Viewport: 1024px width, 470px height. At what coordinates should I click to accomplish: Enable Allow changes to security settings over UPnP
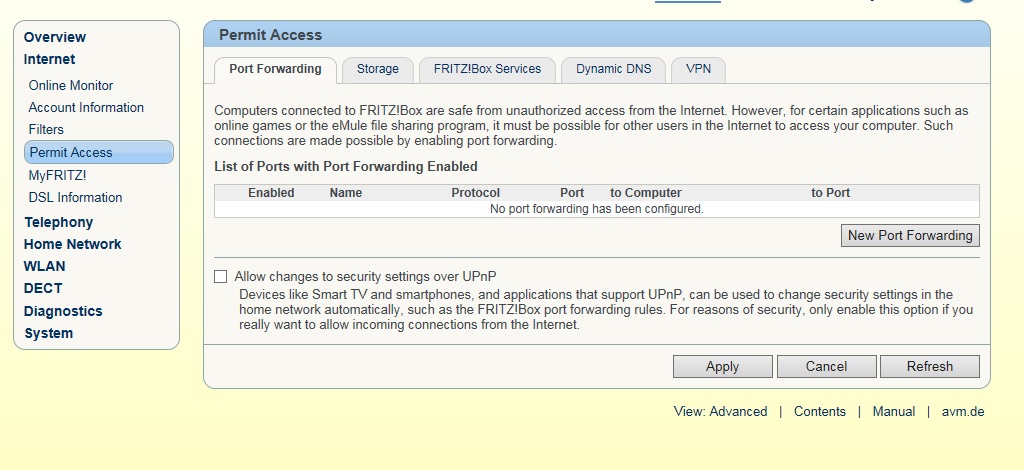point(221,277)
